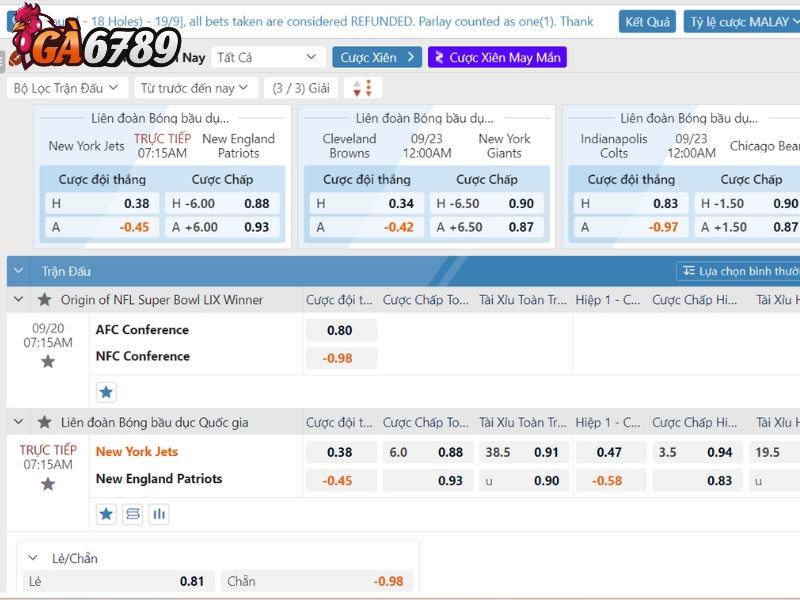The height and width of the screenshot is (600, 800).
Task: Open the stacked markets icon for Jets match
Action: (133, 514)
